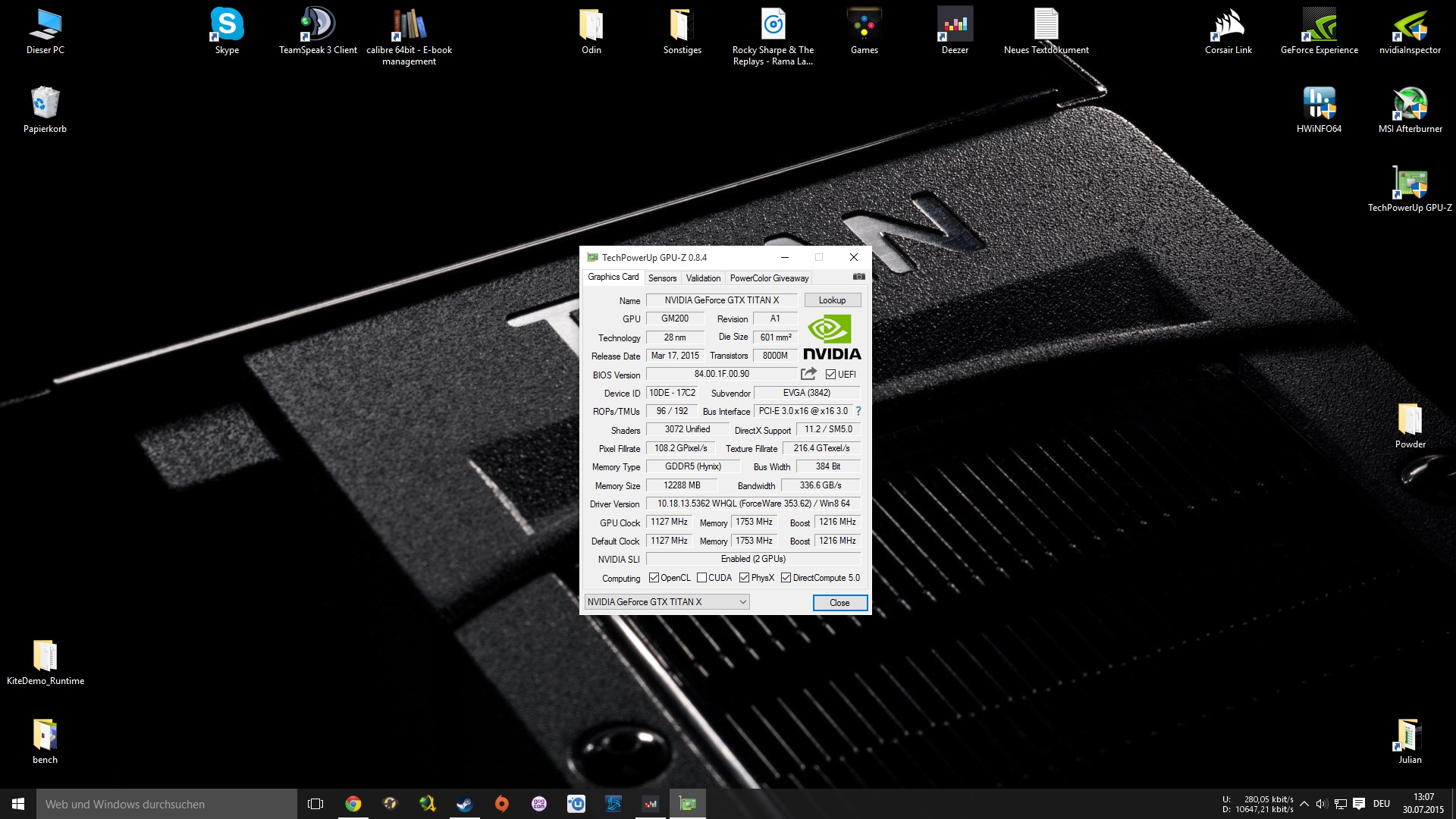Click Steam icon in taskbar

tap(464, 804)
